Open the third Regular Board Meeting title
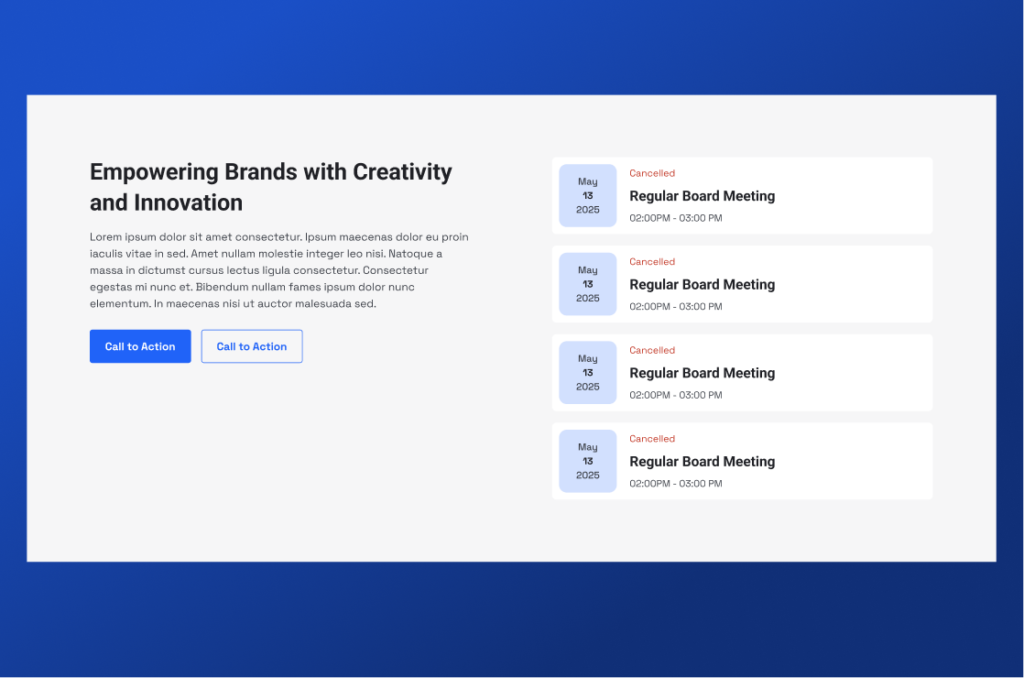This screenshot has width=1024, height=678. tap(702, 373)
